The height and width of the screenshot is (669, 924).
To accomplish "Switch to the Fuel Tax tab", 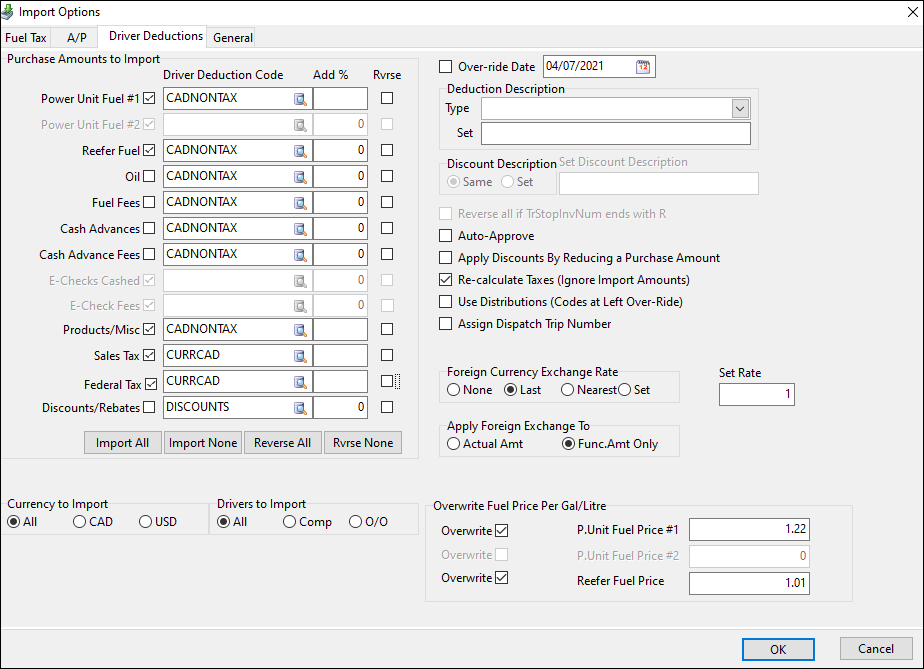I will 26,38.
